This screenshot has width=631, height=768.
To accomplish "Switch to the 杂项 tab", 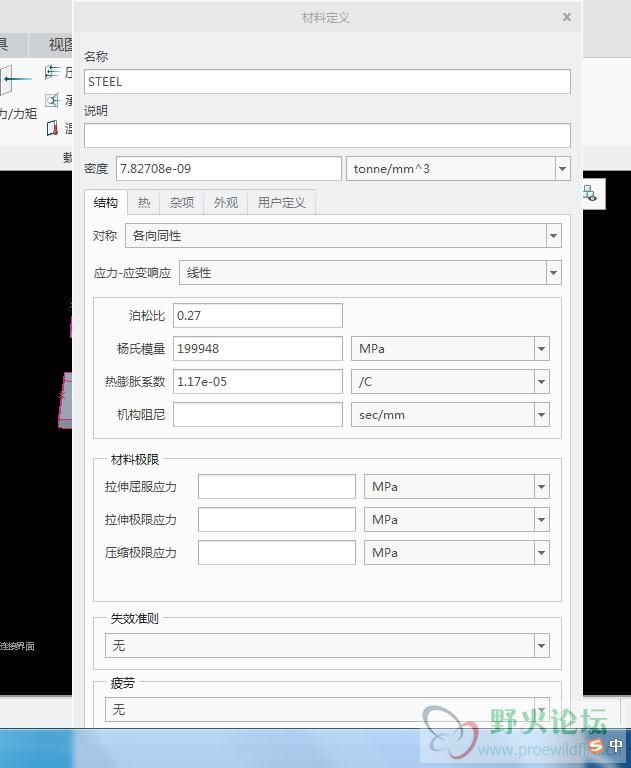I will point(182,202).
